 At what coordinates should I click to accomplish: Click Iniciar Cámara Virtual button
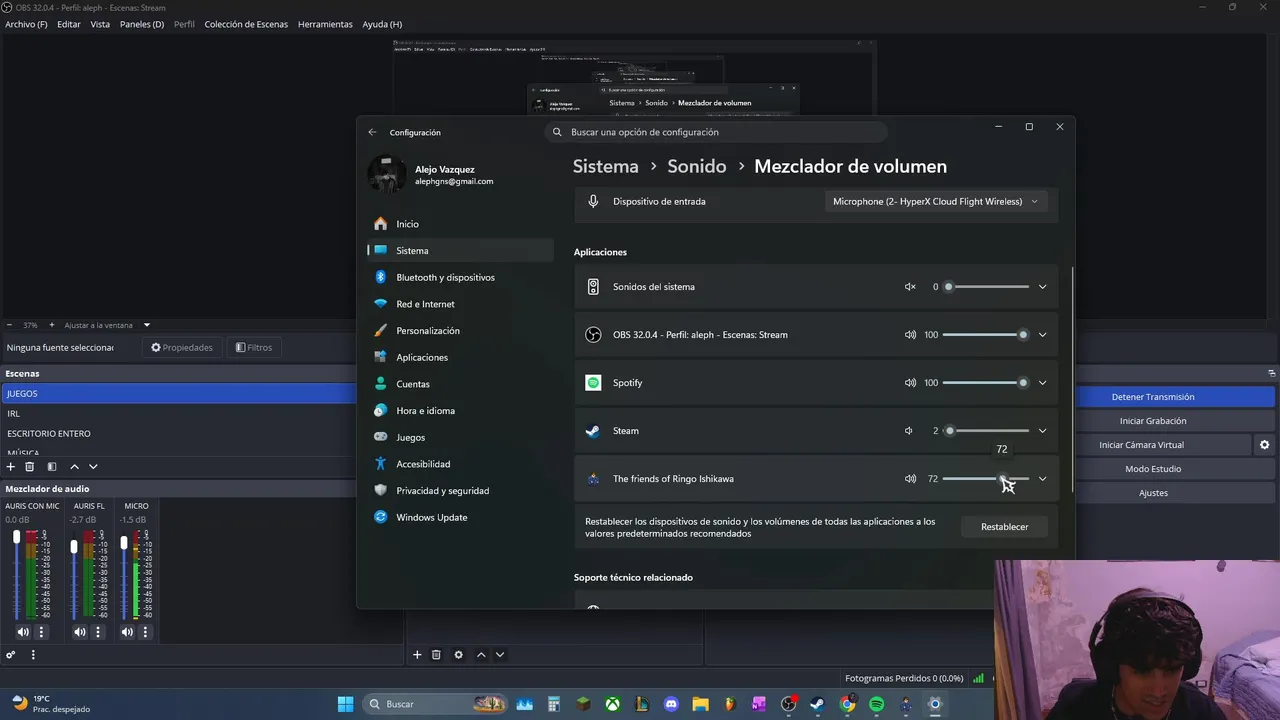point(1141,445)
